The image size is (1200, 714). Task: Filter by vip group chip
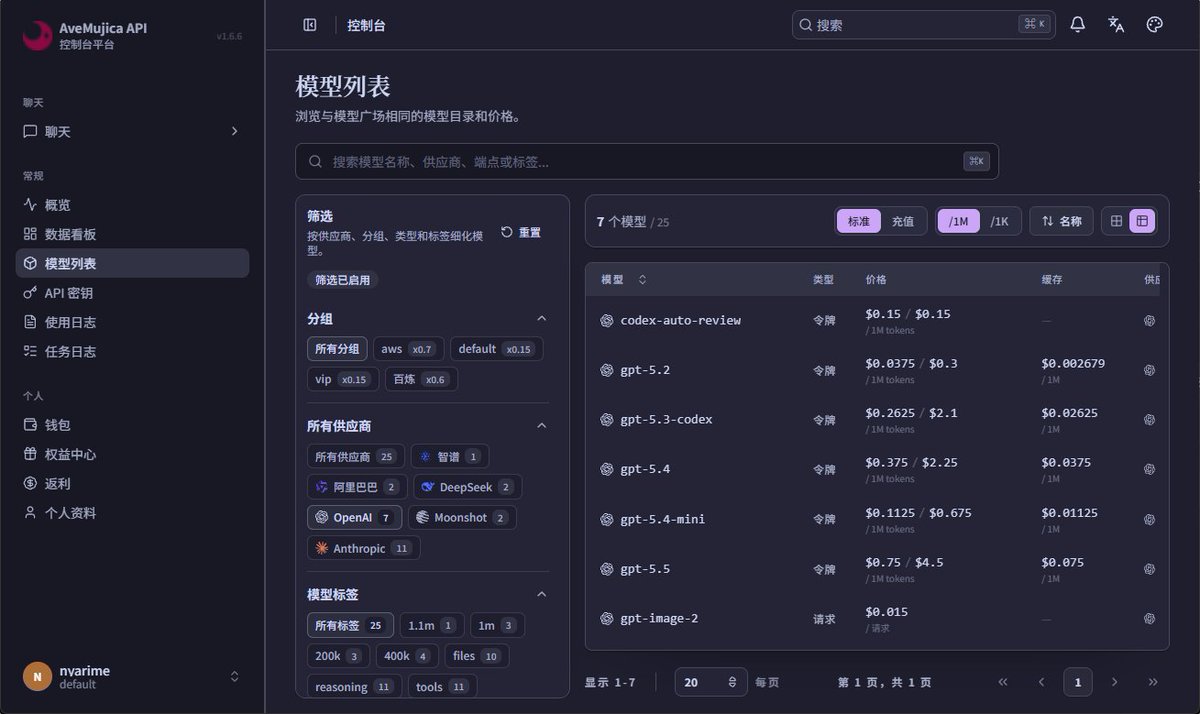click(341, 379)
